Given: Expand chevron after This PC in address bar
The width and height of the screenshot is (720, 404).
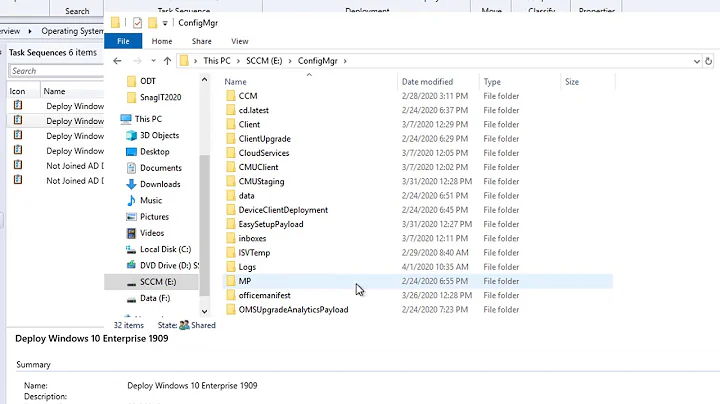Looking at the screenshot, I should pyautogui.click(x=238, y=61).
